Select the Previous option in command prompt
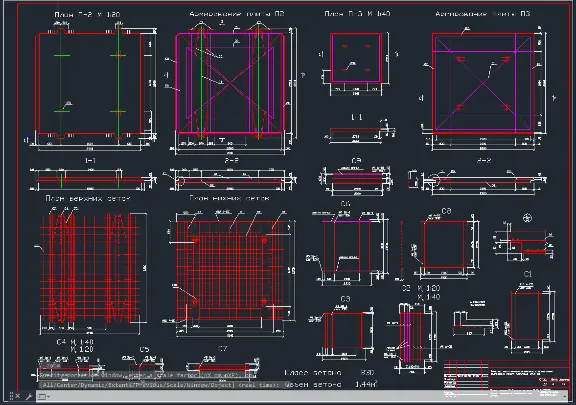 pyautogui.click(x=147, y=385)
